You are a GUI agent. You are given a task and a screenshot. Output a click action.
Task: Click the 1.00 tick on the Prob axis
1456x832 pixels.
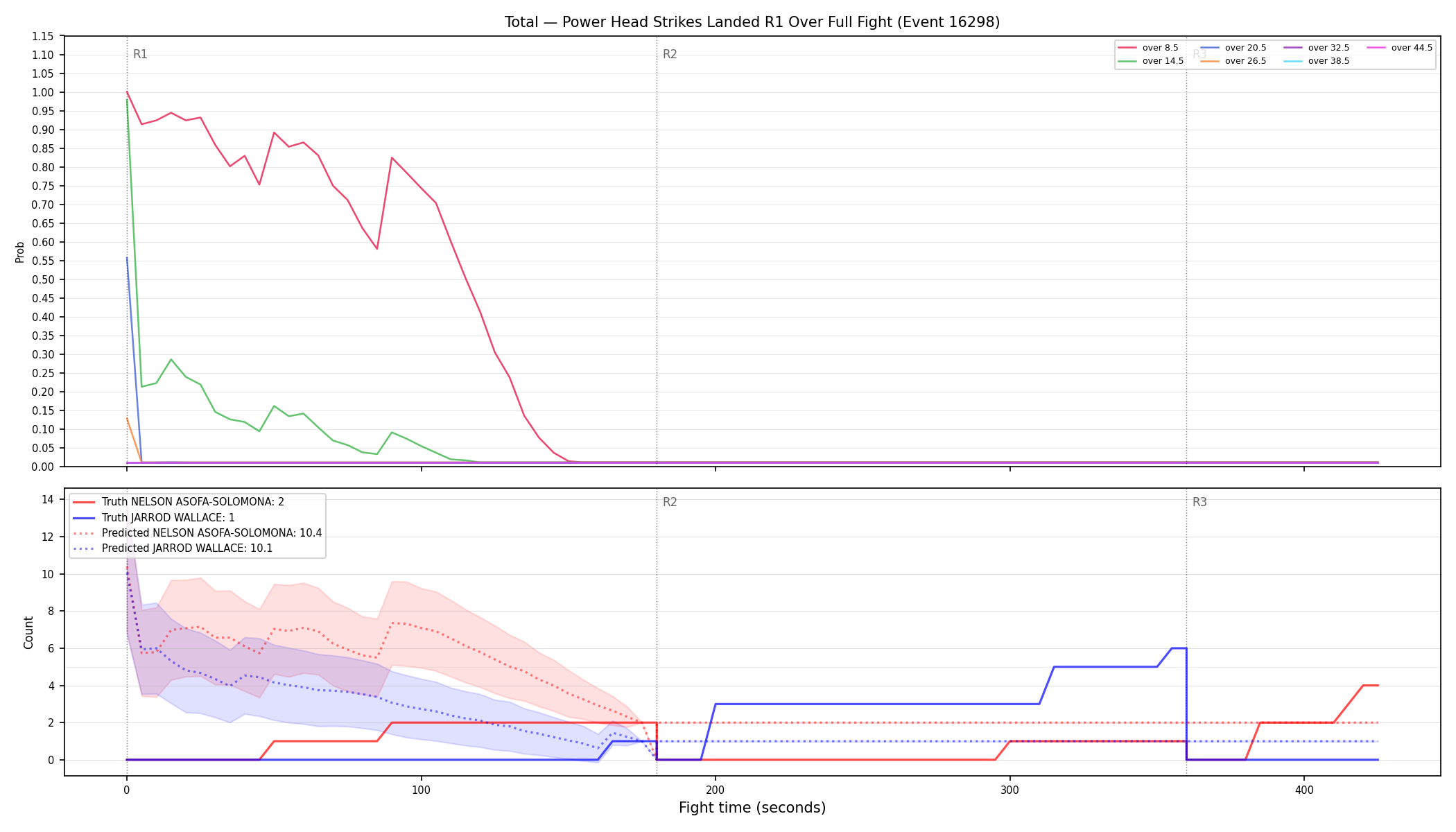pyautogui.click(x=43, y=92)
